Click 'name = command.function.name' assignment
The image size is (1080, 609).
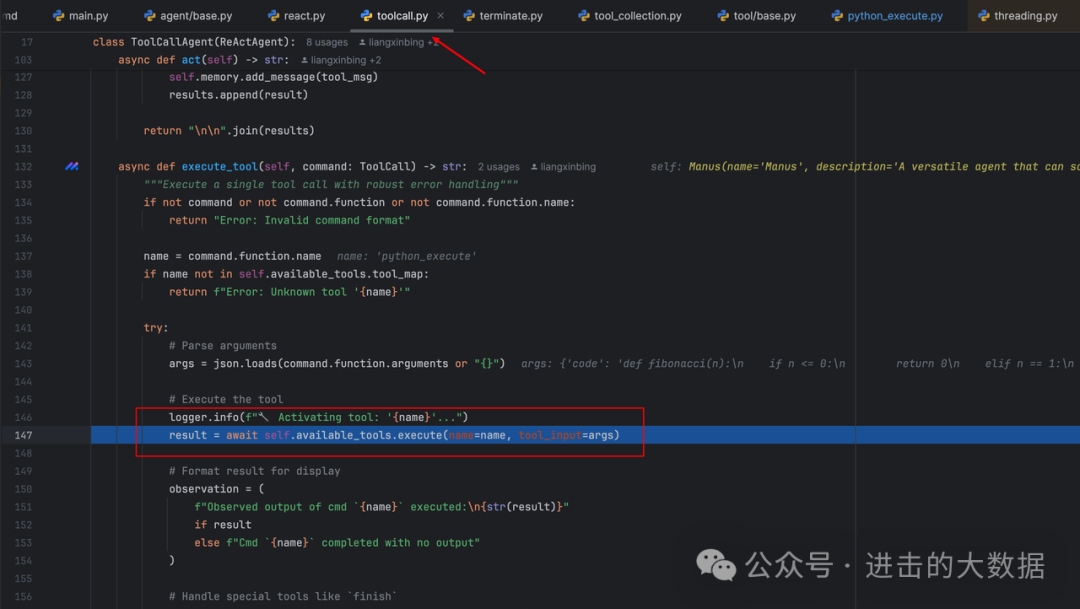pos(232,256)
